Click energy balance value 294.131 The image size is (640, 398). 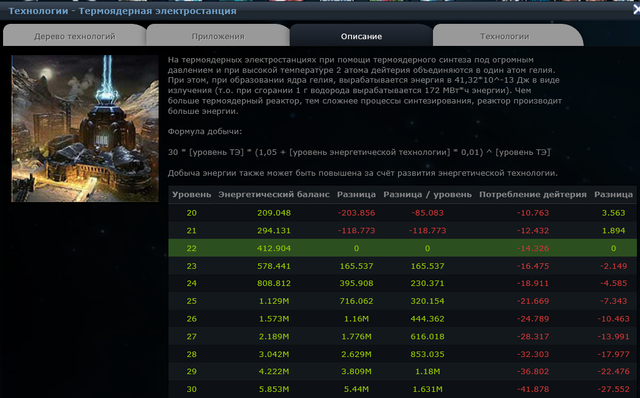coord(274,231)
